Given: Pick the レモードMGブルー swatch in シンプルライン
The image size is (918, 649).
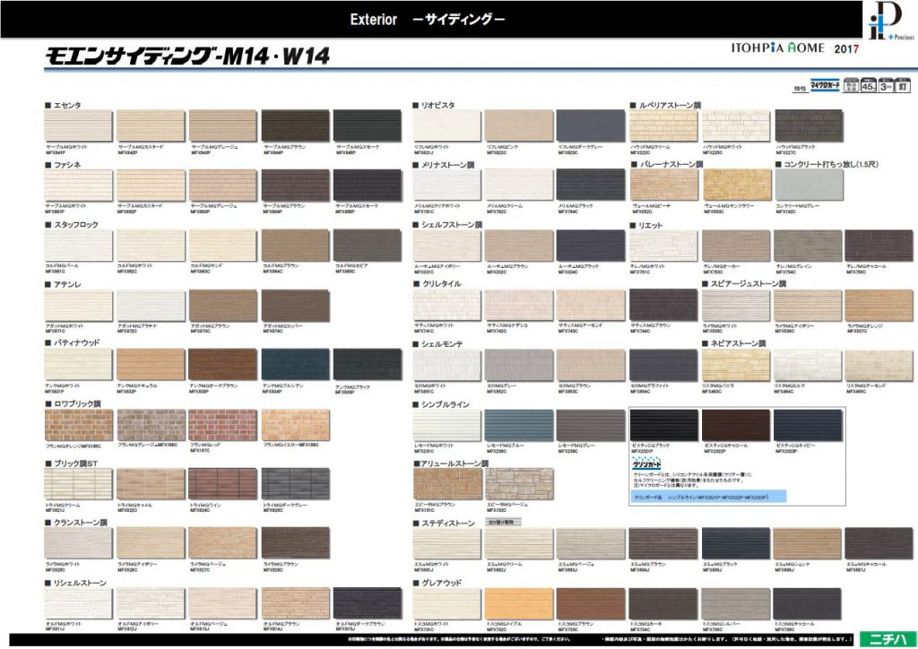Looking at the screenshot, I should pyautogui.click(x=519, y=425).
